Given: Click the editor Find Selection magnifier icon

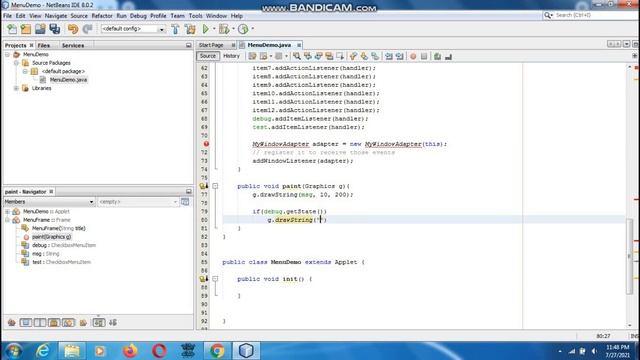Looking at the screenshot, I should pyautogui.click(x=297, y=56).
